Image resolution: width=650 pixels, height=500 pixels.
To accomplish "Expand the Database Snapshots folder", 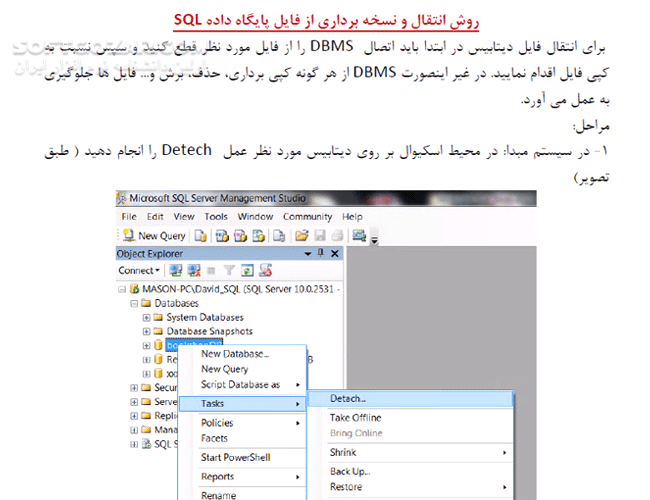I will (146, 331).
